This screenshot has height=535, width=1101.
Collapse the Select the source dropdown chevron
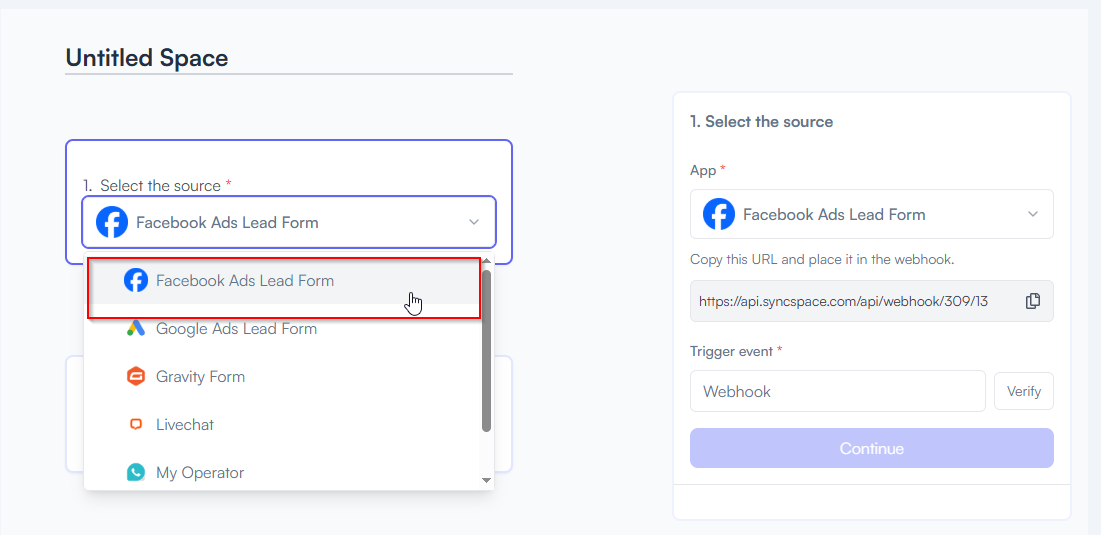[474, 223]
